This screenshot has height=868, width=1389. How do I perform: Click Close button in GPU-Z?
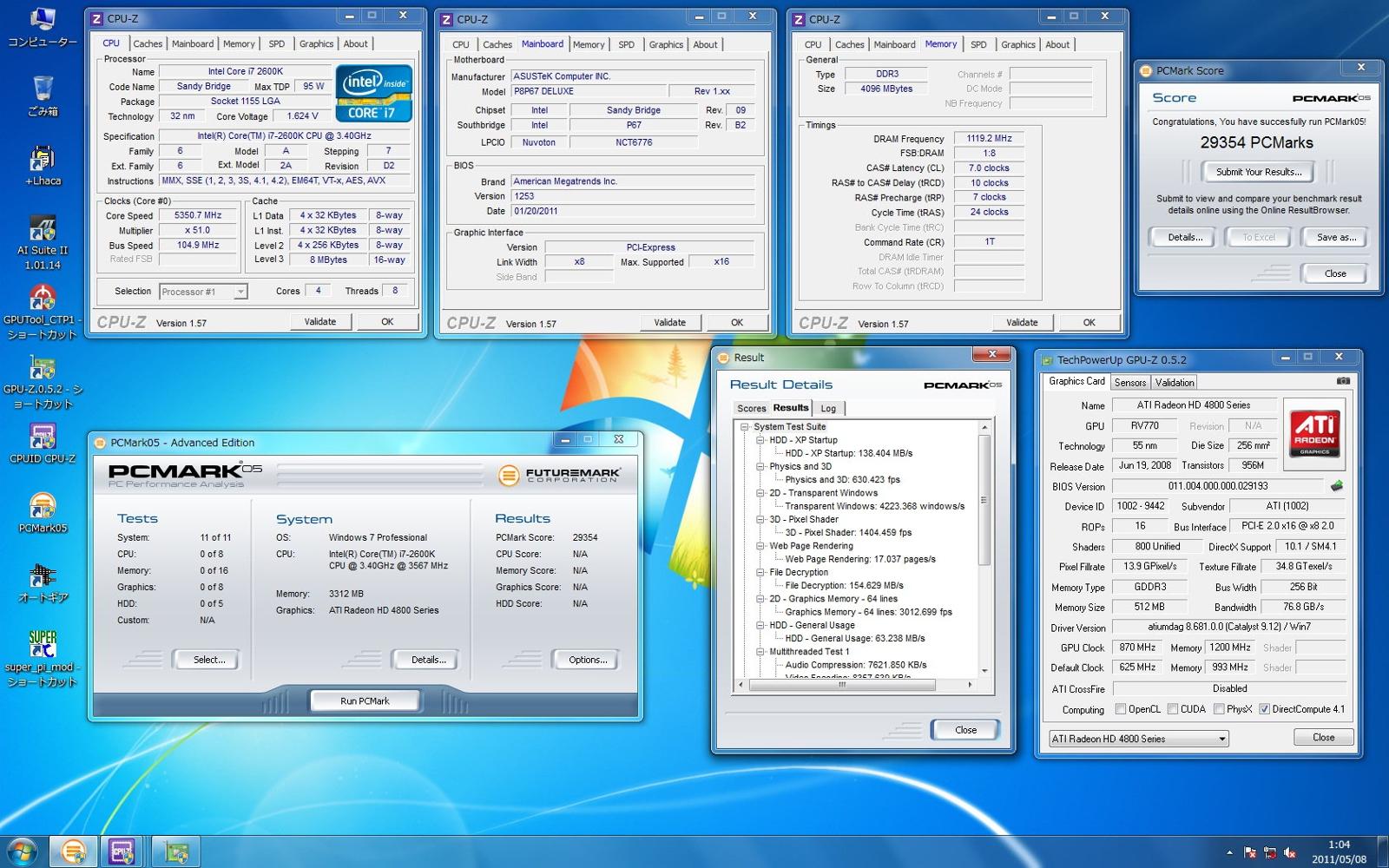(x=1324, y=737)
